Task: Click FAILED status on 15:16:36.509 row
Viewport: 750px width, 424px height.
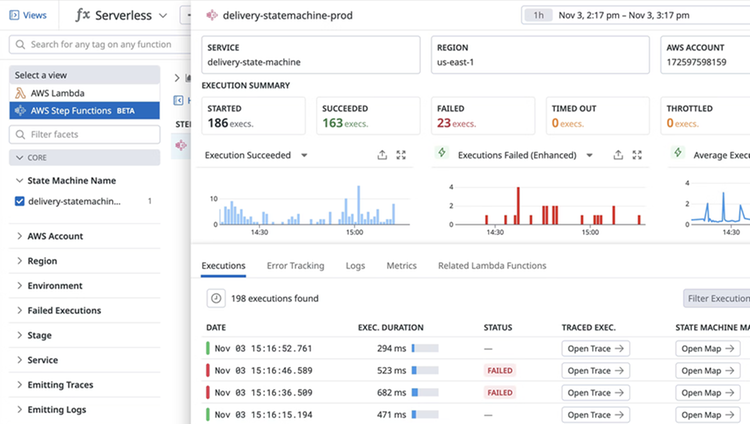Action: (500, 392)
